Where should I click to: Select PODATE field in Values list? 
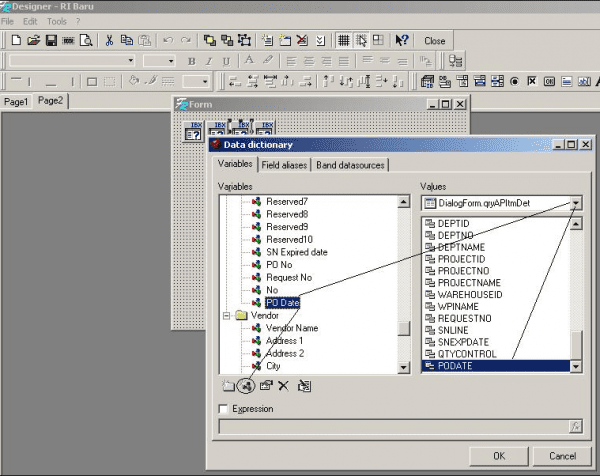coord(496,366)
